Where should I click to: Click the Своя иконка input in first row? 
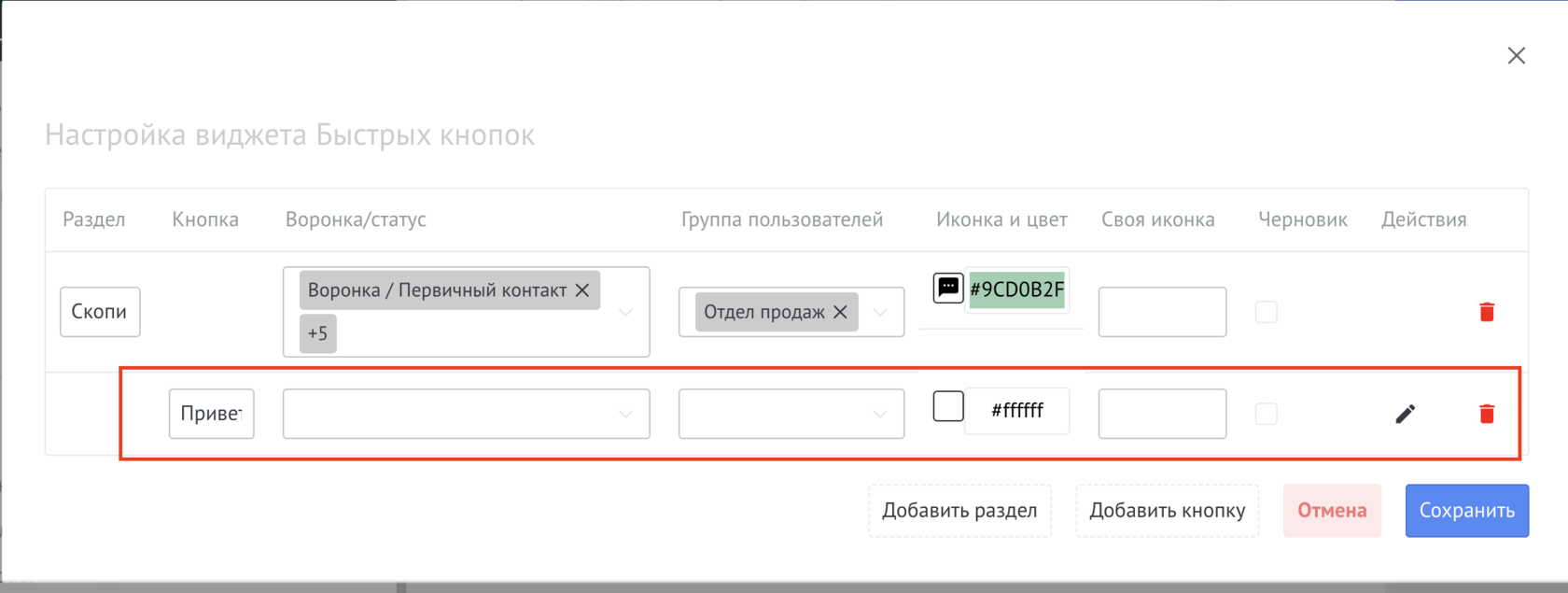tap(1162, 312)
